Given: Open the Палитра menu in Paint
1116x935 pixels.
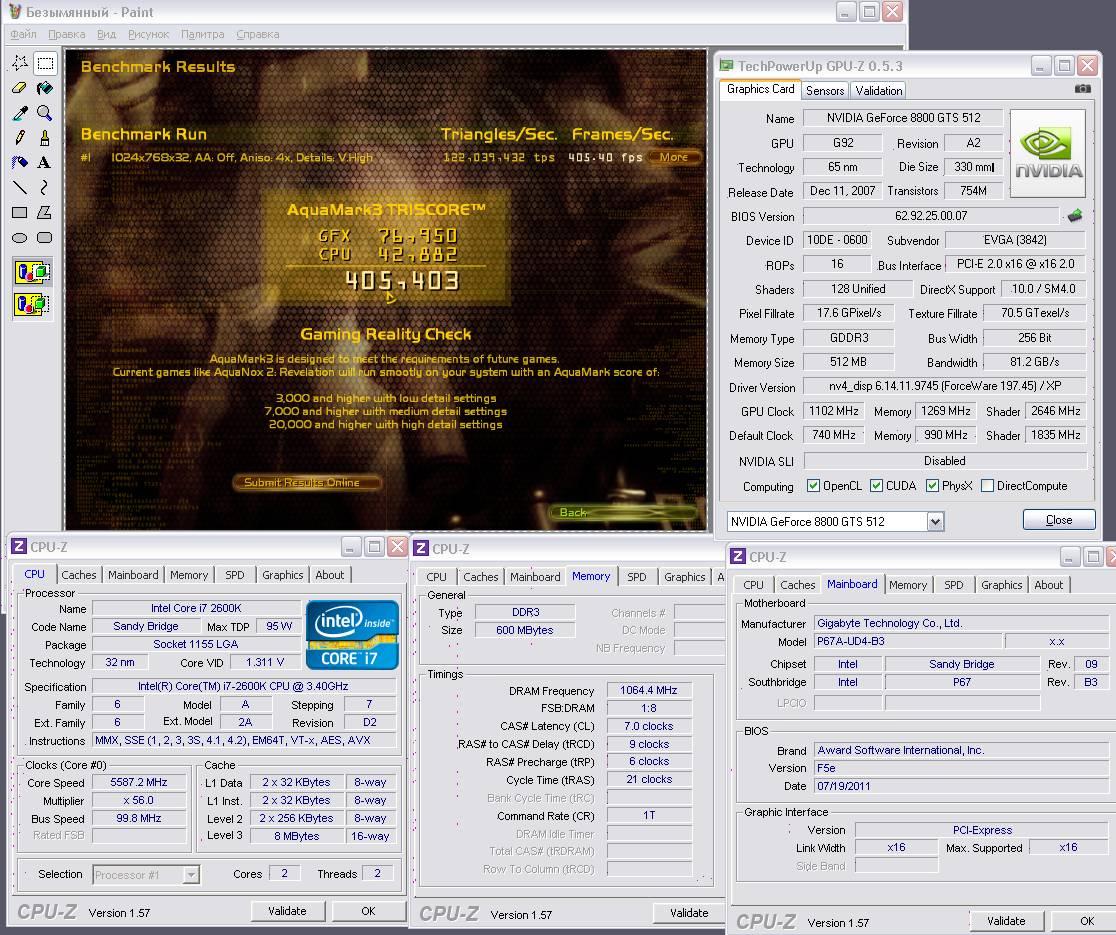Looking at the screenshot, I should pyautogui.click(x=202, y=34).
